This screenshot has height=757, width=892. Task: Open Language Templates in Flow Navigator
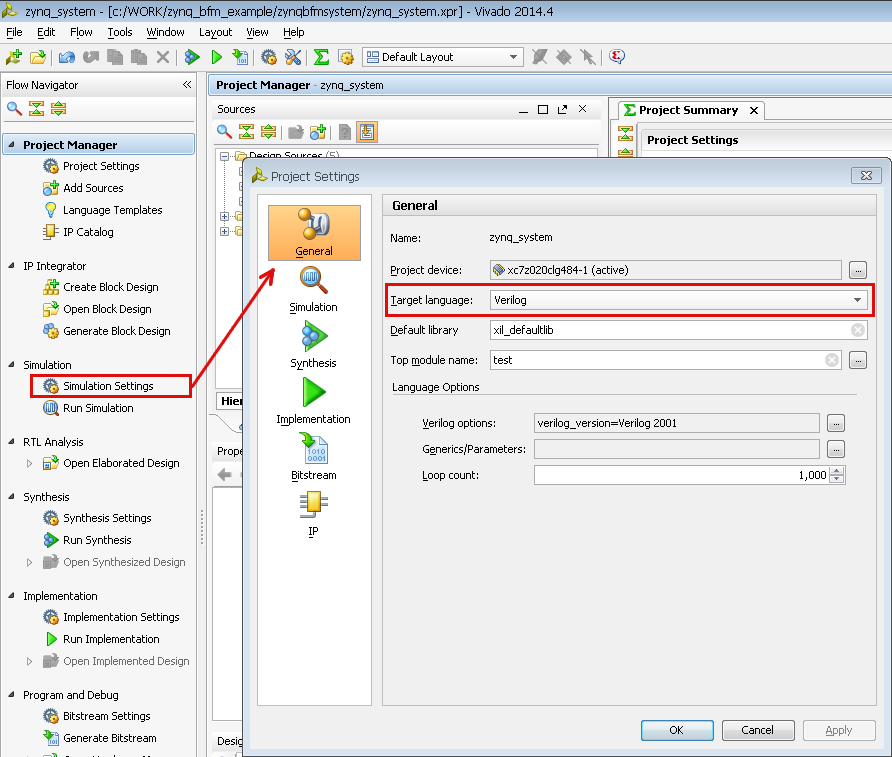pyautogui.click(x=113, y=210)
